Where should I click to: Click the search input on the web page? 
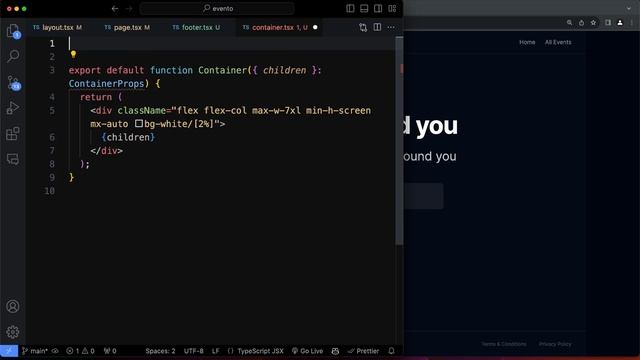pyautogui.click(x=423, y=196)
